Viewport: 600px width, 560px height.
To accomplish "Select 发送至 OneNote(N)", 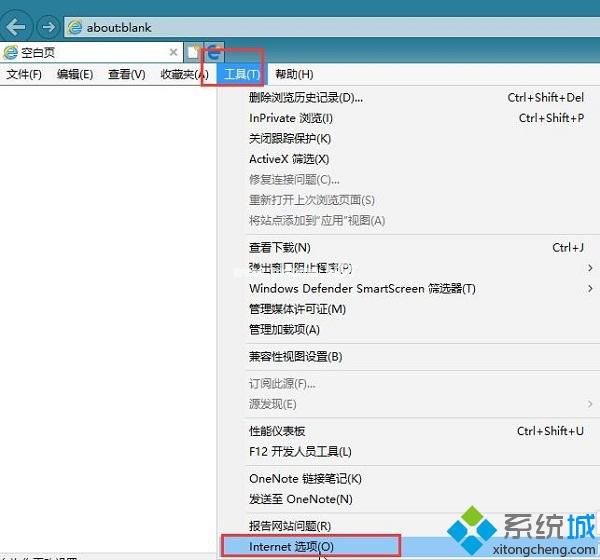I will (x=408, y=499).
